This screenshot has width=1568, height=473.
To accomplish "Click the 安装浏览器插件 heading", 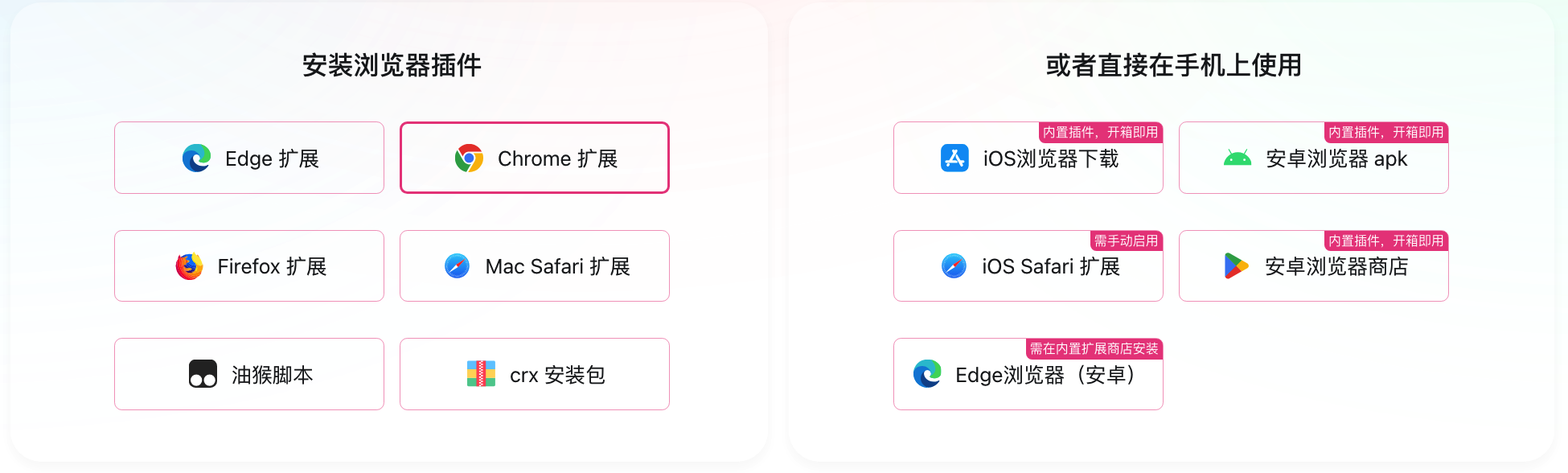I will (392, 65).
